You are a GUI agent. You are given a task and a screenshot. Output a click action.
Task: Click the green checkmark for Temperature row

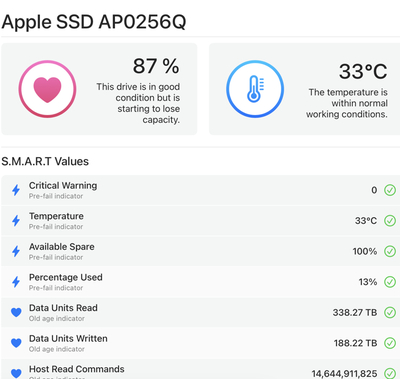[390, 221]
